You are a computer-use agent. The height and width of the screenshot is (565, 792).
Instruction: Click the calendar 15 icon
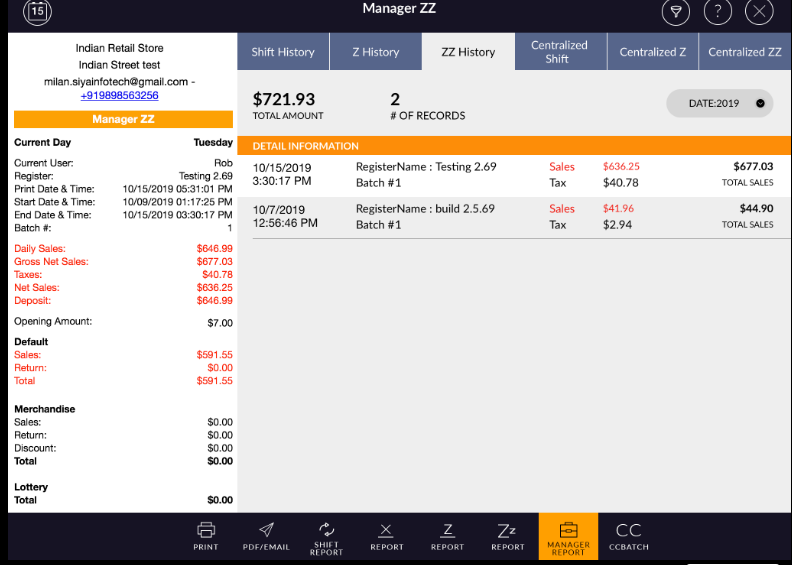[36, 12]
